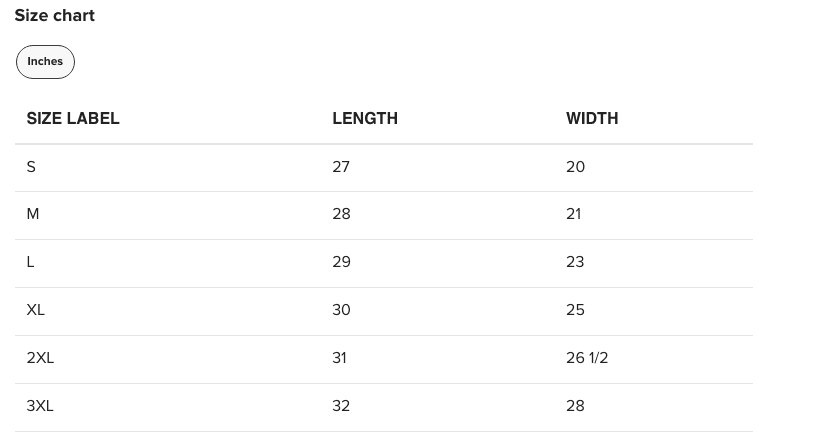This screenshot has width=820, height=447.
Task: Click the SIZE LABEL column header
Action: 73,118
